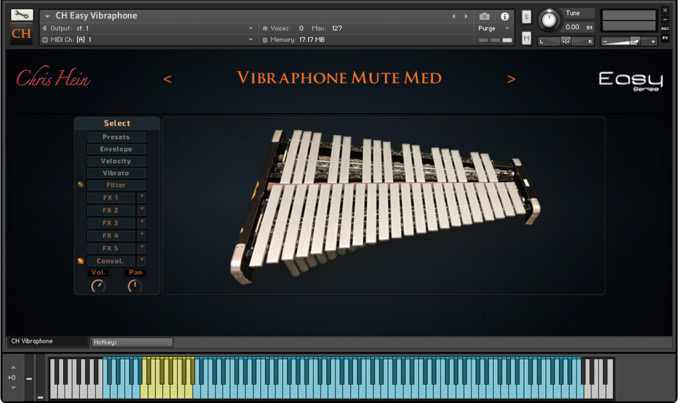Click the Tune knob
This screenshot has width=678, height=403.
pyautogui.click(x=549, y=21)
